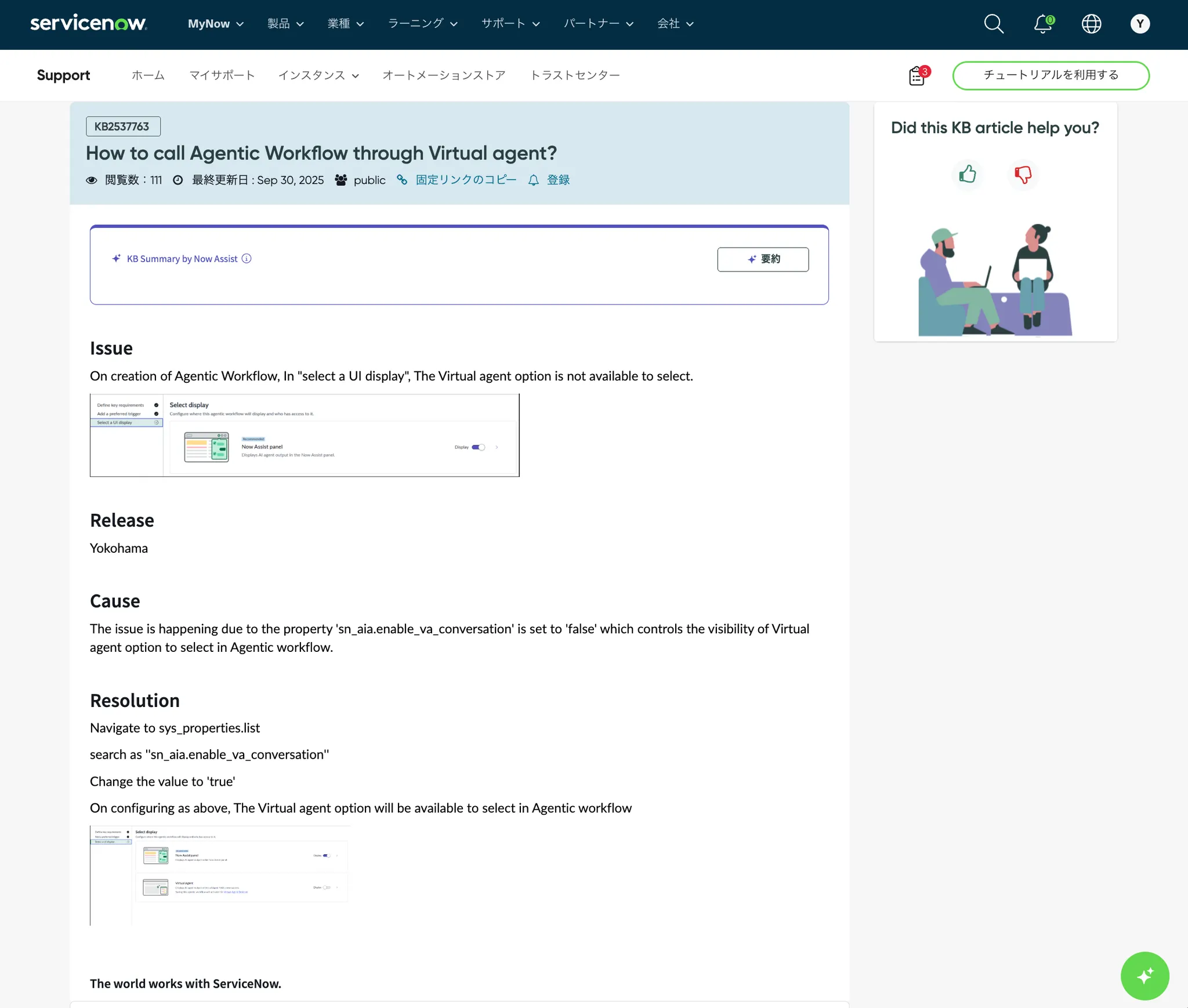
Task: Click the globe language icon
Action: coord(1091,24)
